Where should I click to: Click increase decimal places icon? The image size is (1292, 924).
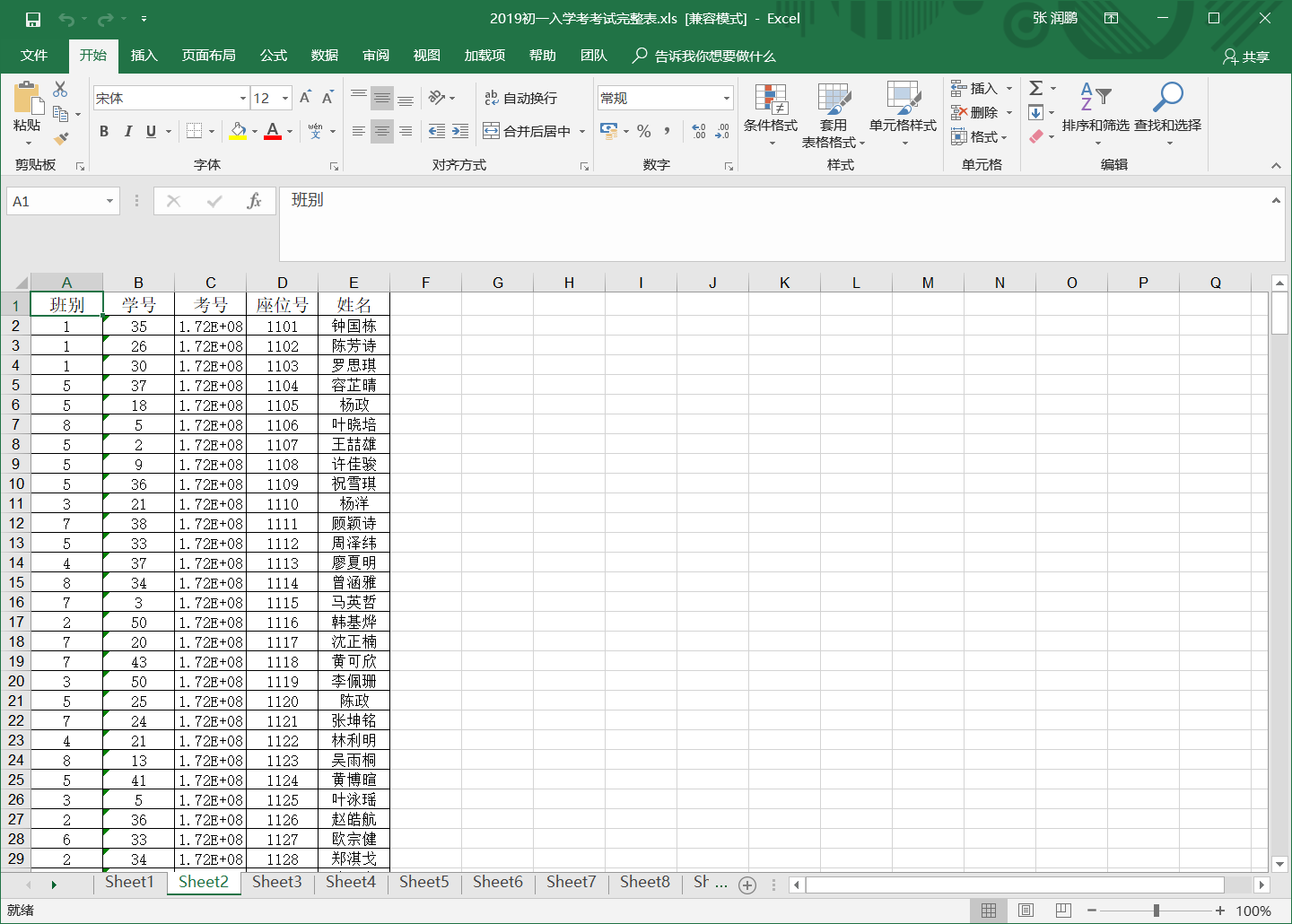[699, 131]
